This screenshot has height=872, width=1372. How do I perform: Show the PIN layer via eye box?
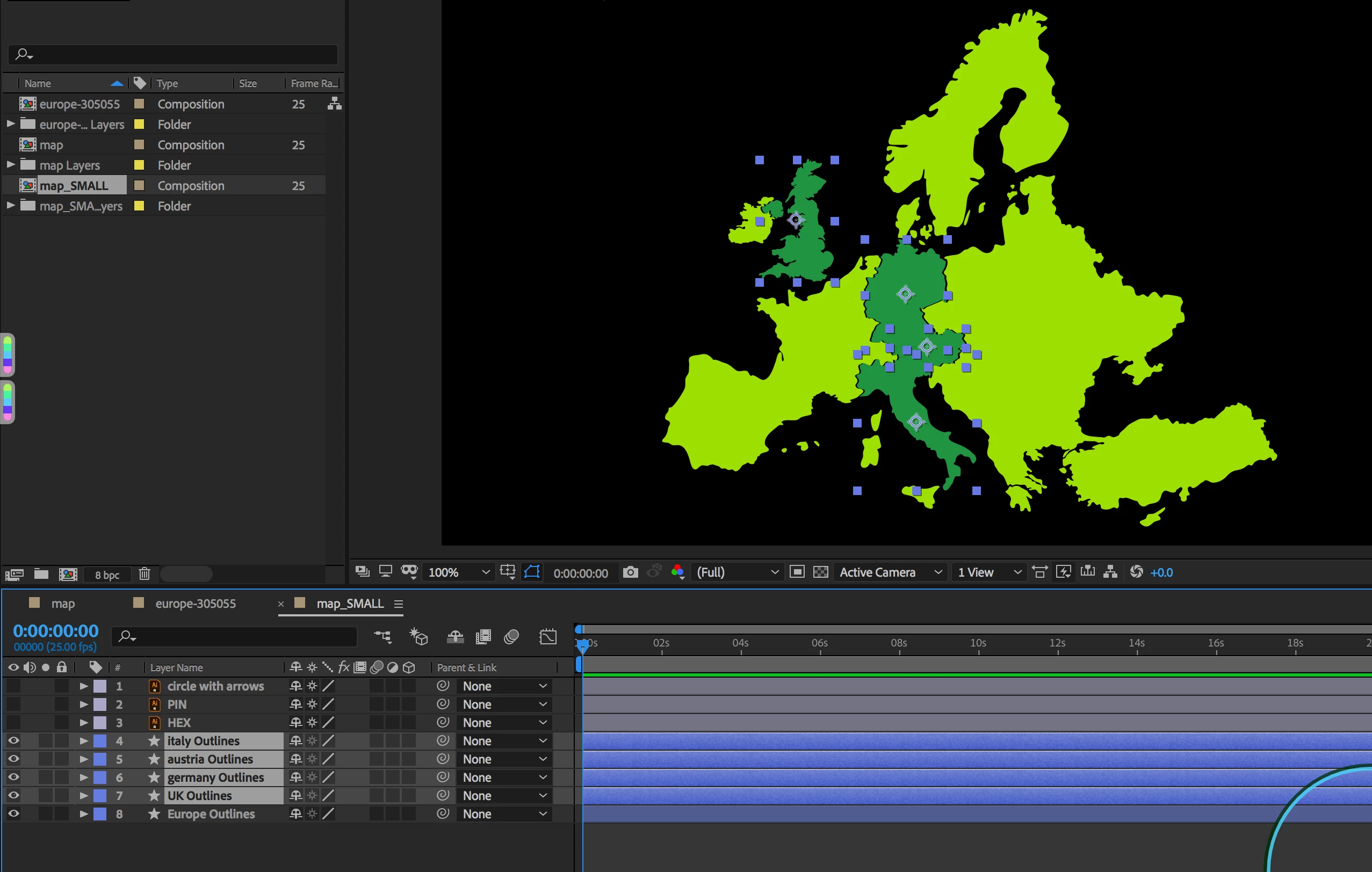point(13,704)
